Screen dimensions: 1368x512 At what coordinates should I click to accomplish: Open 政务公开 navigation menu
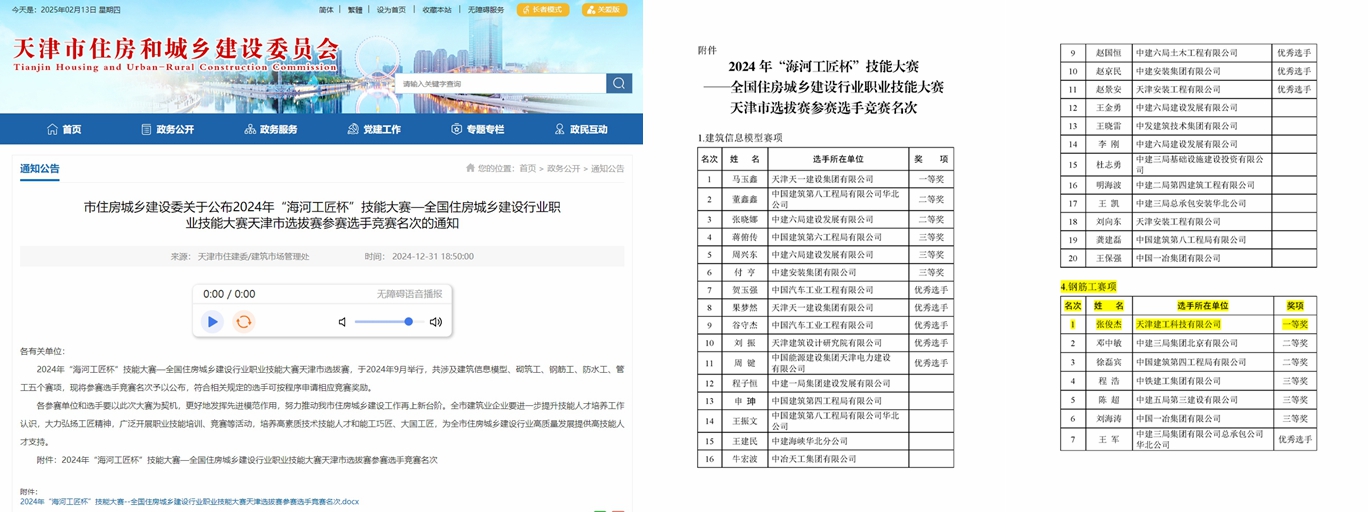coord(167,129)
